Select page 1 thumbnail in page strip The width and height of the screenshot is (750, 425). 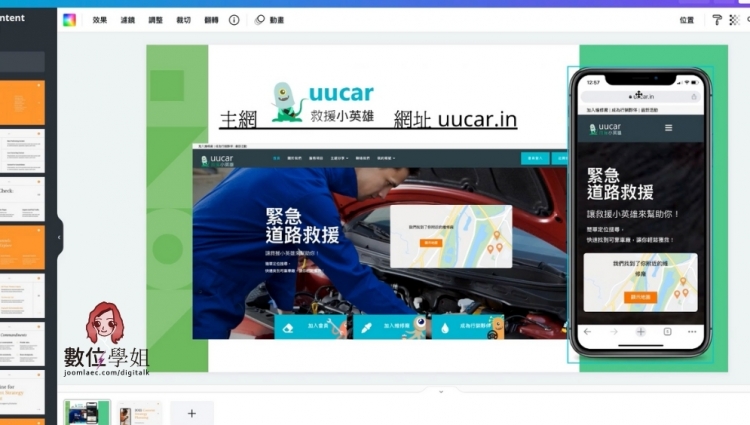[87, 413]
